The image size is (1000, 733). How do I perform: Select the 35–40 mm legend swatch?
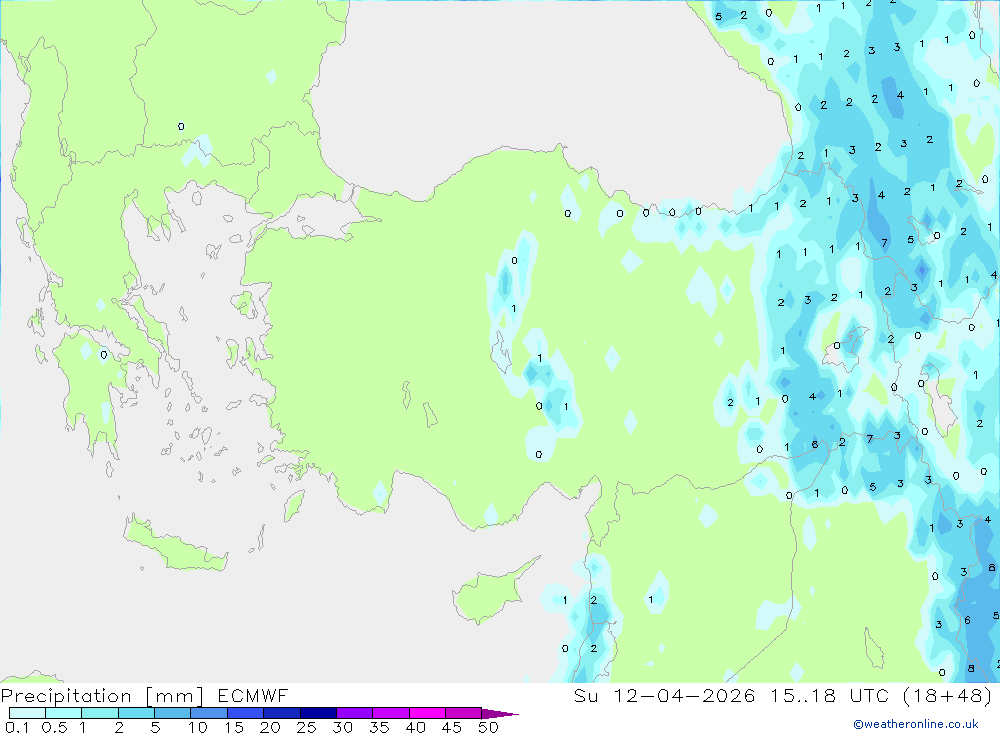pos(390,713)
